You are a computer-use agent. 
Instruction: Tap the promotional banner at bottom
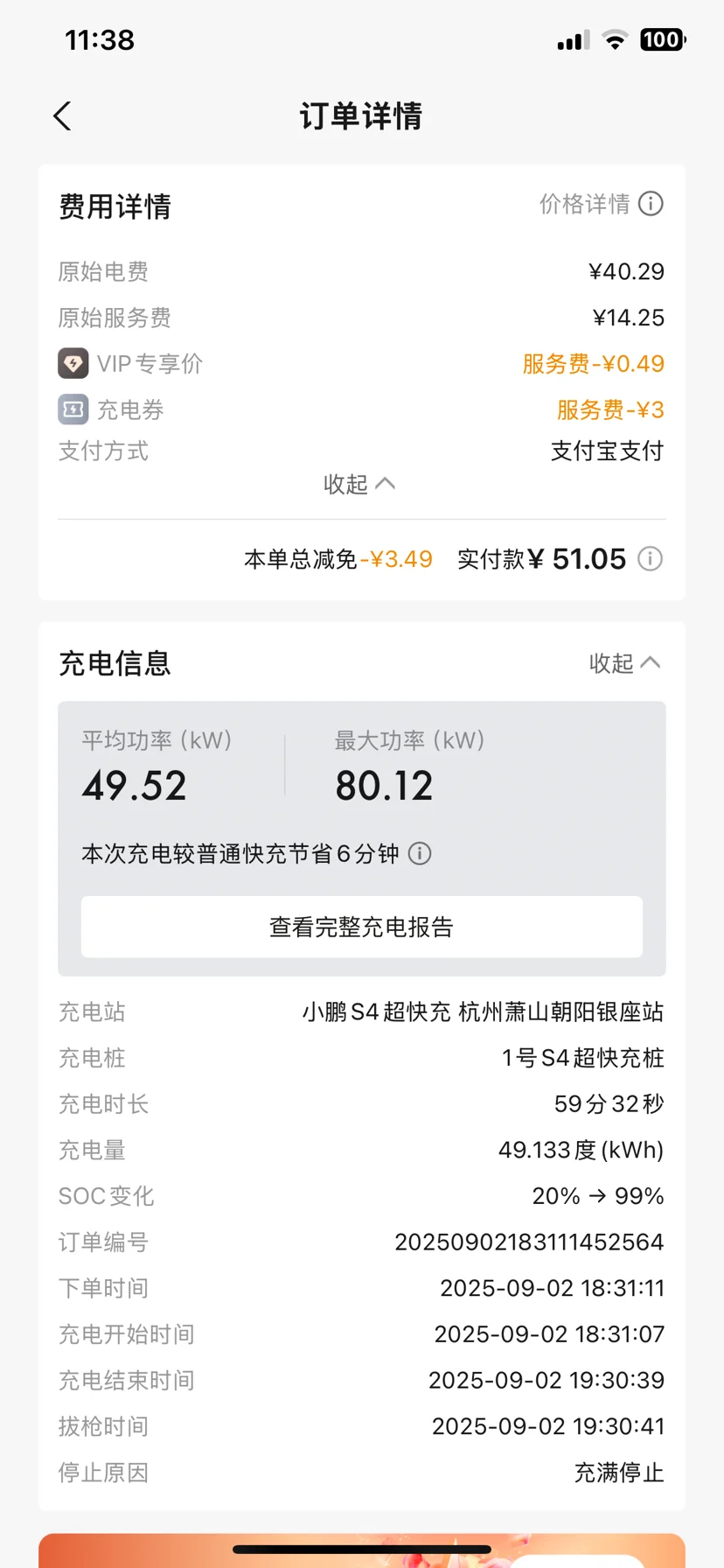tap(362, 1550)
